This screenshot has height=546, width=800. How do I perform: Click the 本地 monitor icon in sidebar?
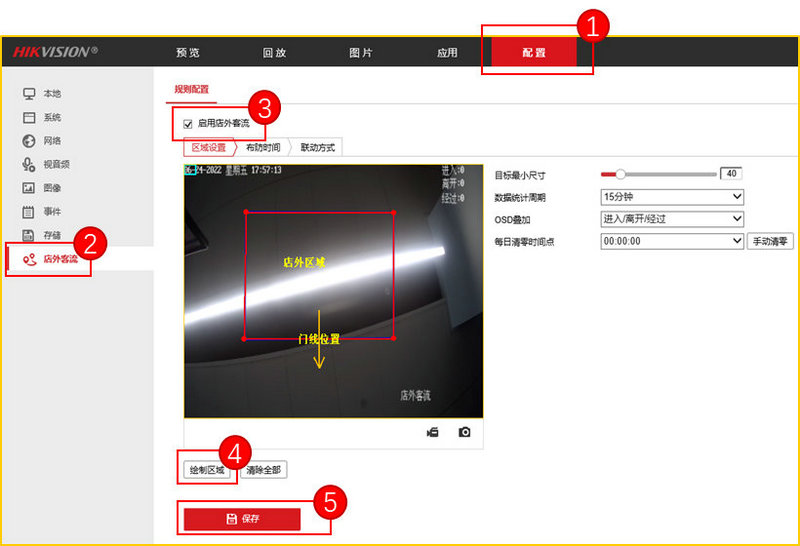pos(29,93)
